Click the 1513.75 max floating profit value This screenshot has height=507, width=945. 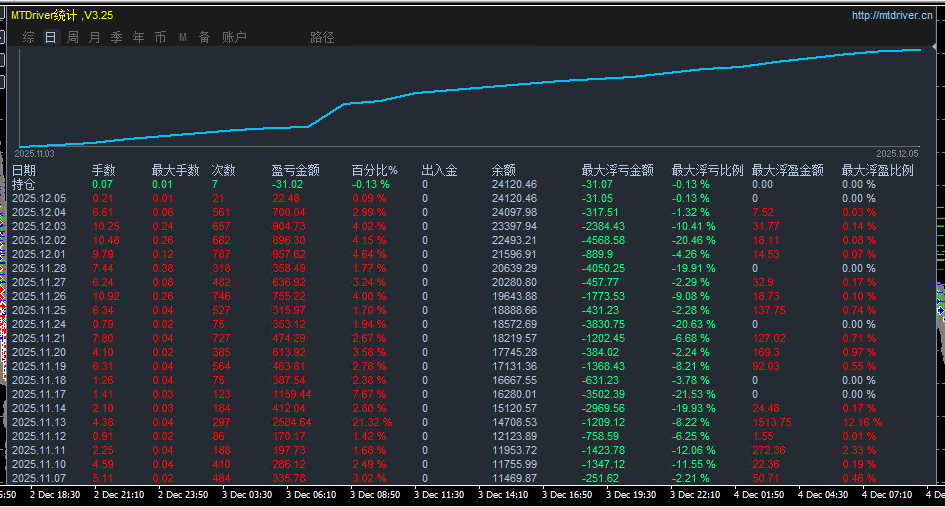click(x=772, y=422)
